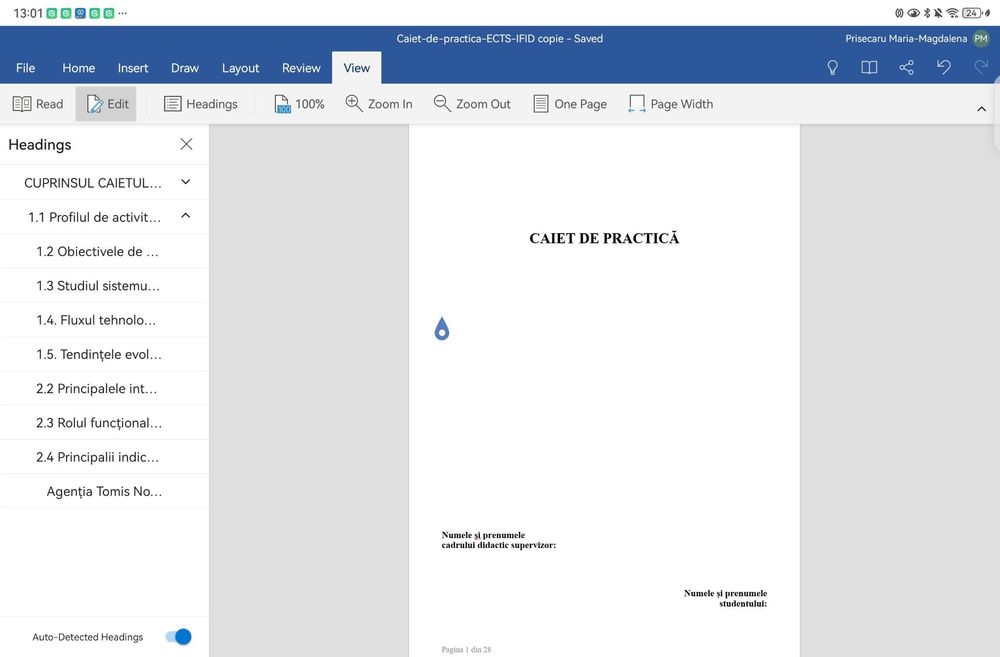This screenshot has height=657, width=1000.
Task: Click the Redo arrow icon
Action: (x=982, y=67)
